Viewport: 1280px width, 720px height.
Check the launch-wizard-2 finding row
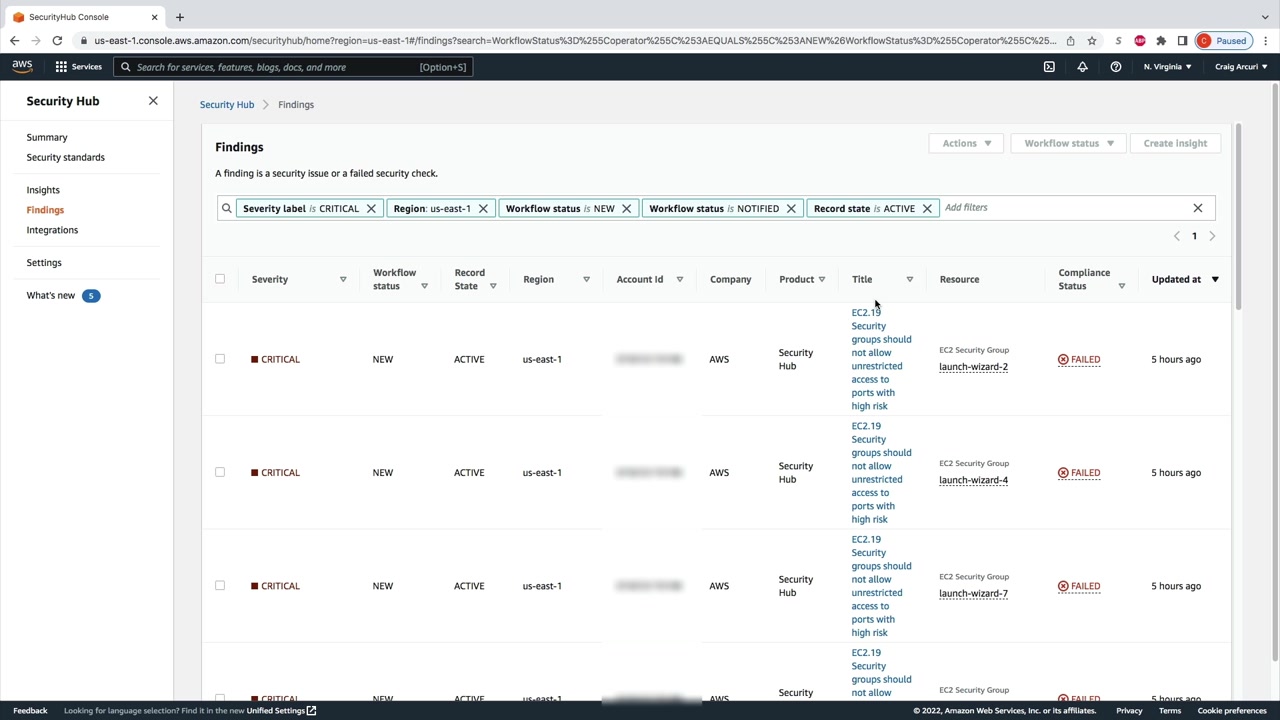tap(220, 359)
